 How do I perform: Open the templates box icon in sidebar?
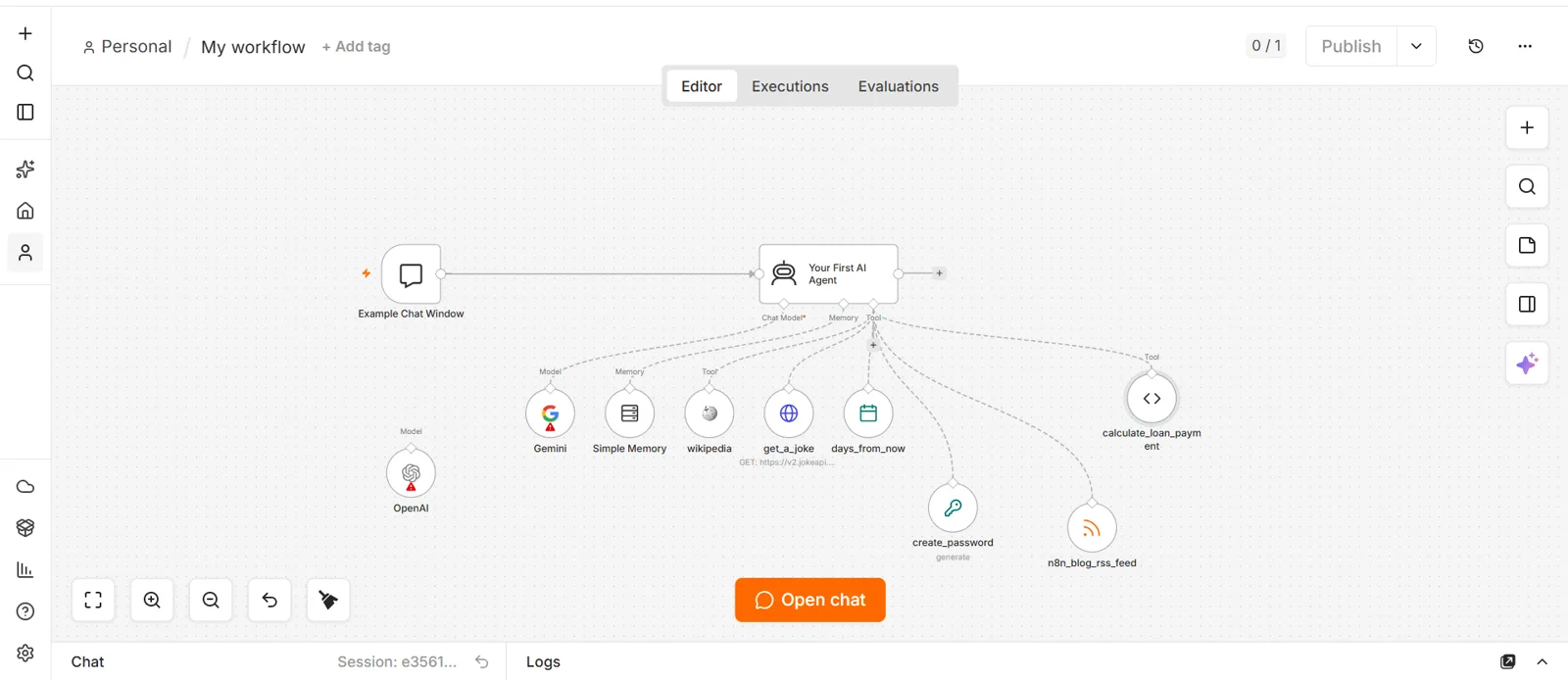pyautogui.click(x=25, y=528)
